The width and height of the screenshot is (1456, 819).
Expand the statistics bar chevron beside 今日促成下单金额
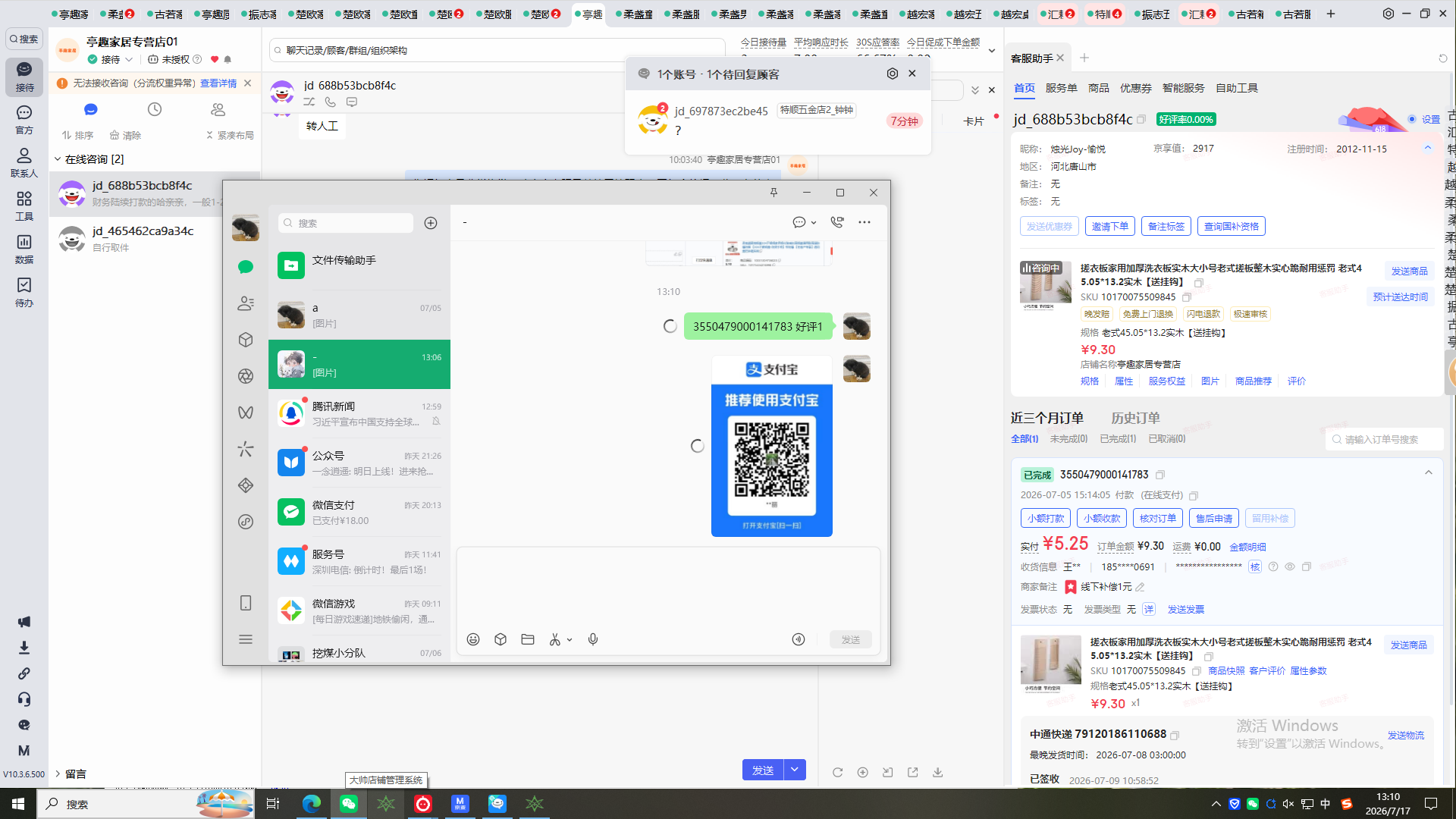pyautogui.click(x=992, y=51)
